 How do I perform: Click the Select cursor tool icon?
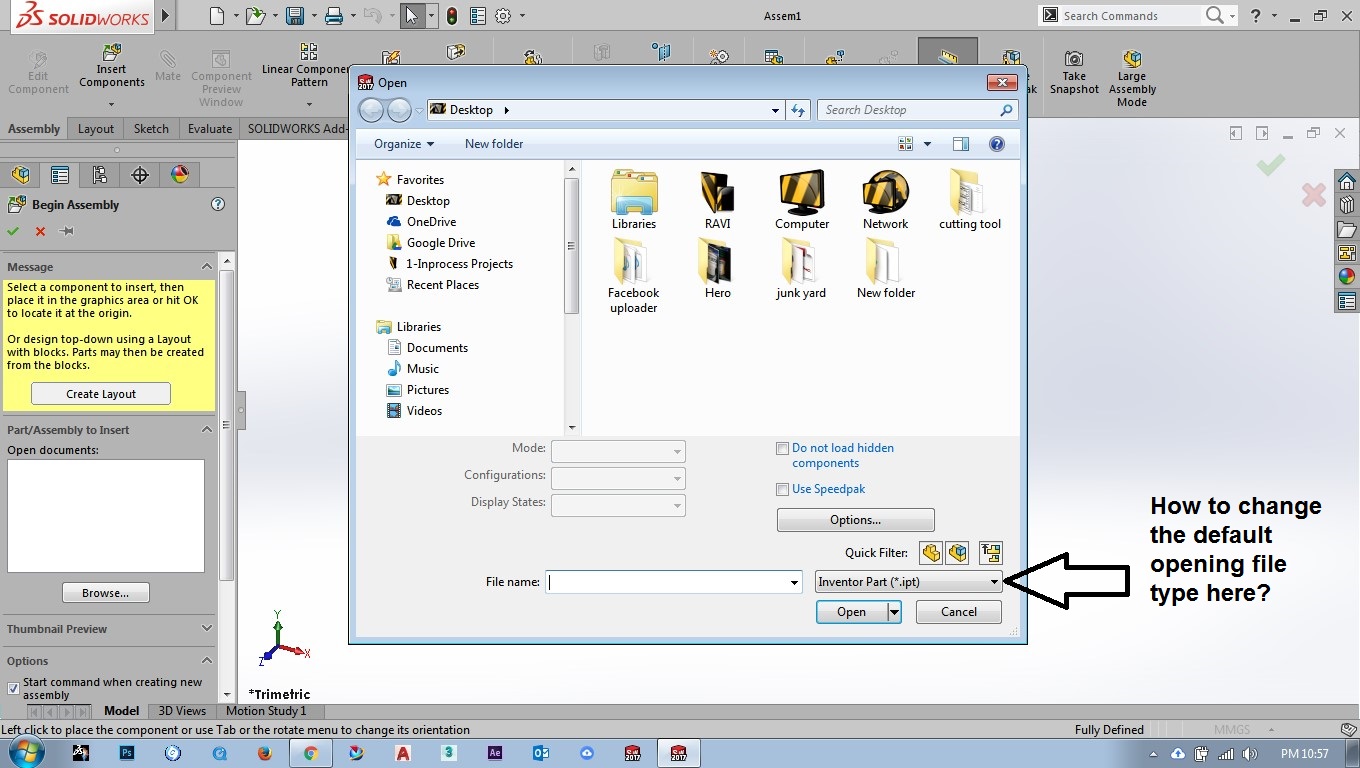[411, 16]
